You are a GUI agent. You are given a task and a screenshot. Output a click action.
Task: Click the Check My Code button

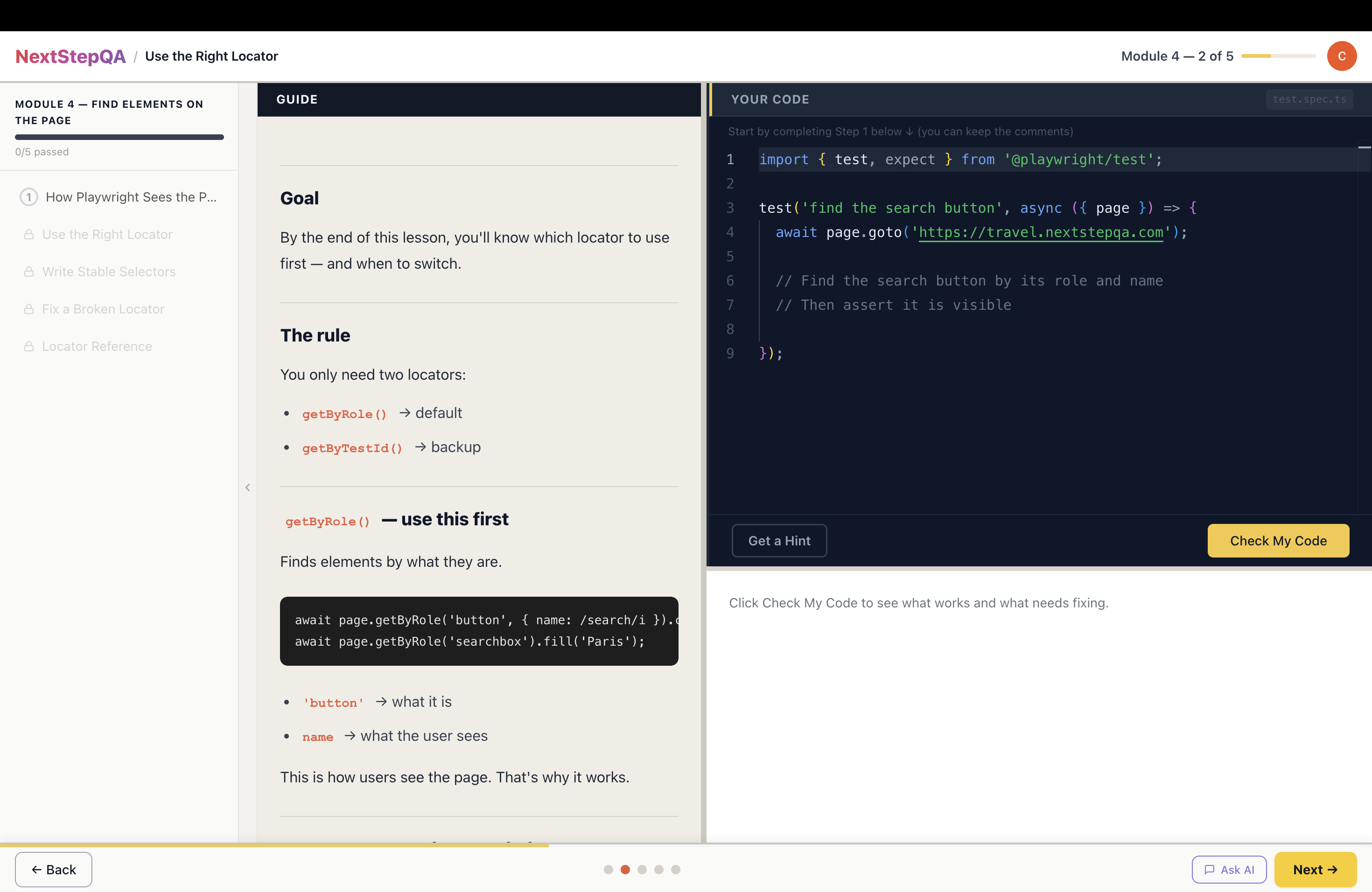(1278, 541)
